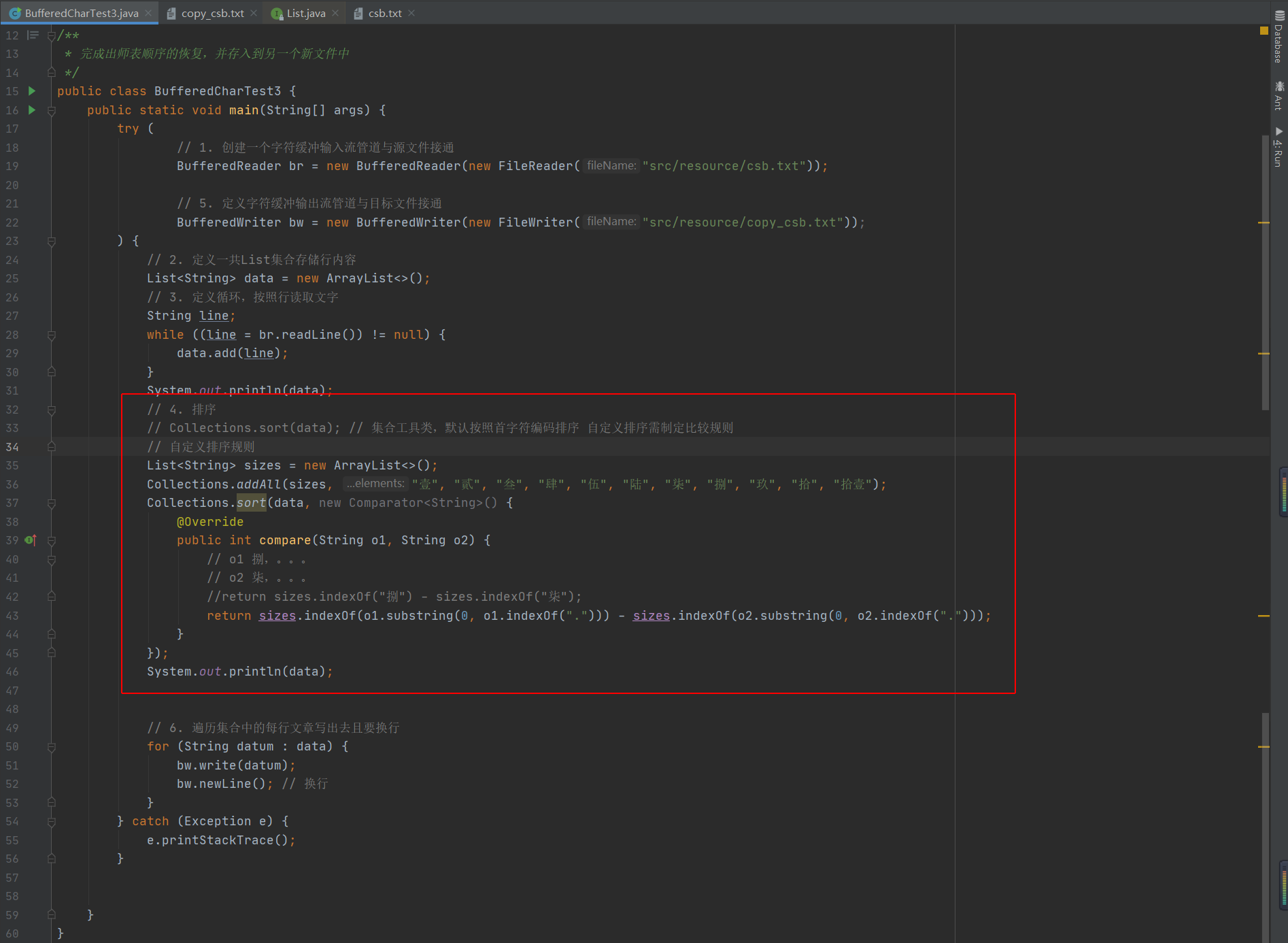Collapse the while loop block at line 28

[x=52, y=335]
